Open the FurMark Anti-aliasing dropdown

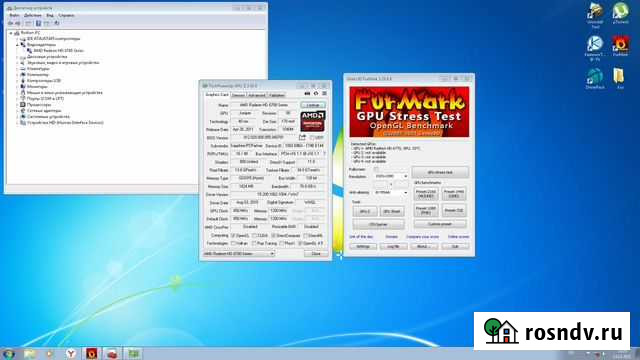pos(391,192)
